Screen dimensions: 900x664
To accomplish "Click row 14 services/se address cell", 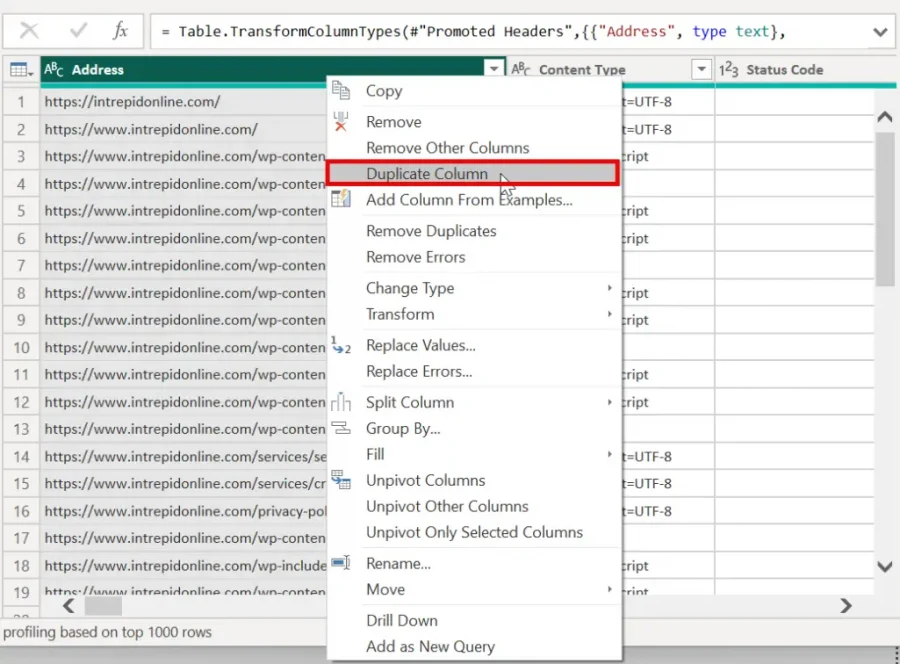I will point(184,456).
